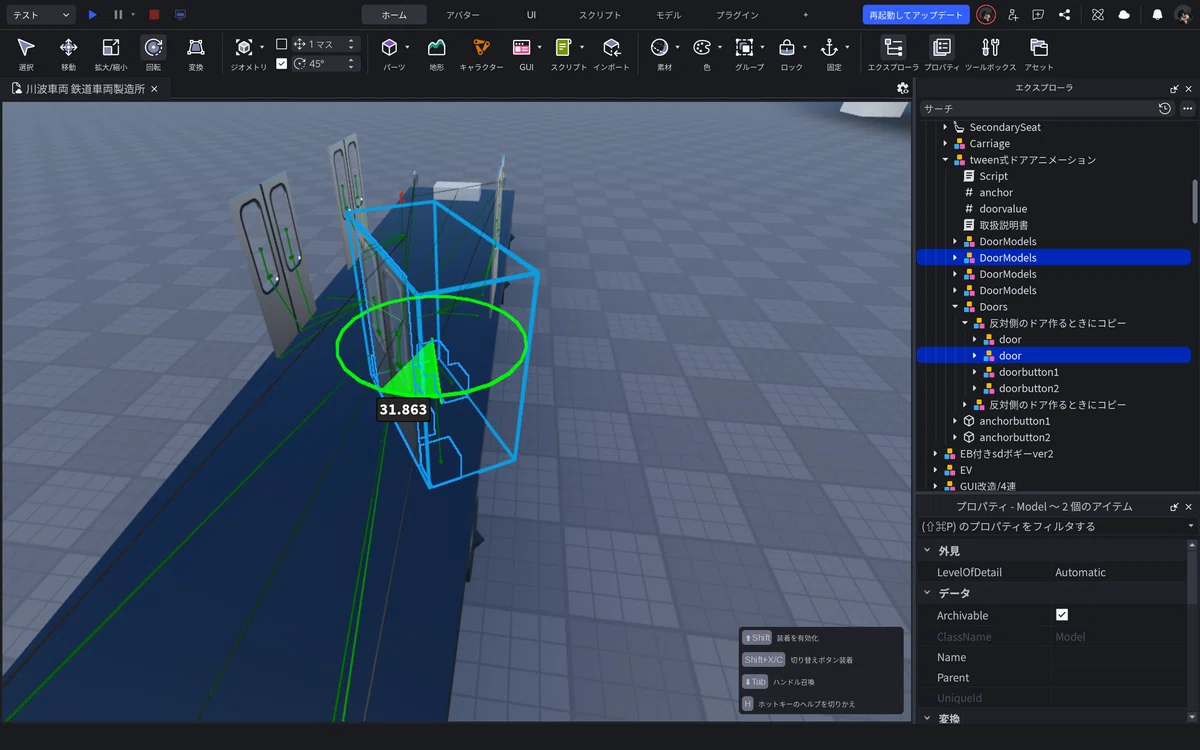The height and width of the screenshot is (750, 1200).
Task: Open the 素材 (Material) picker icon
Action: (660, 48)
